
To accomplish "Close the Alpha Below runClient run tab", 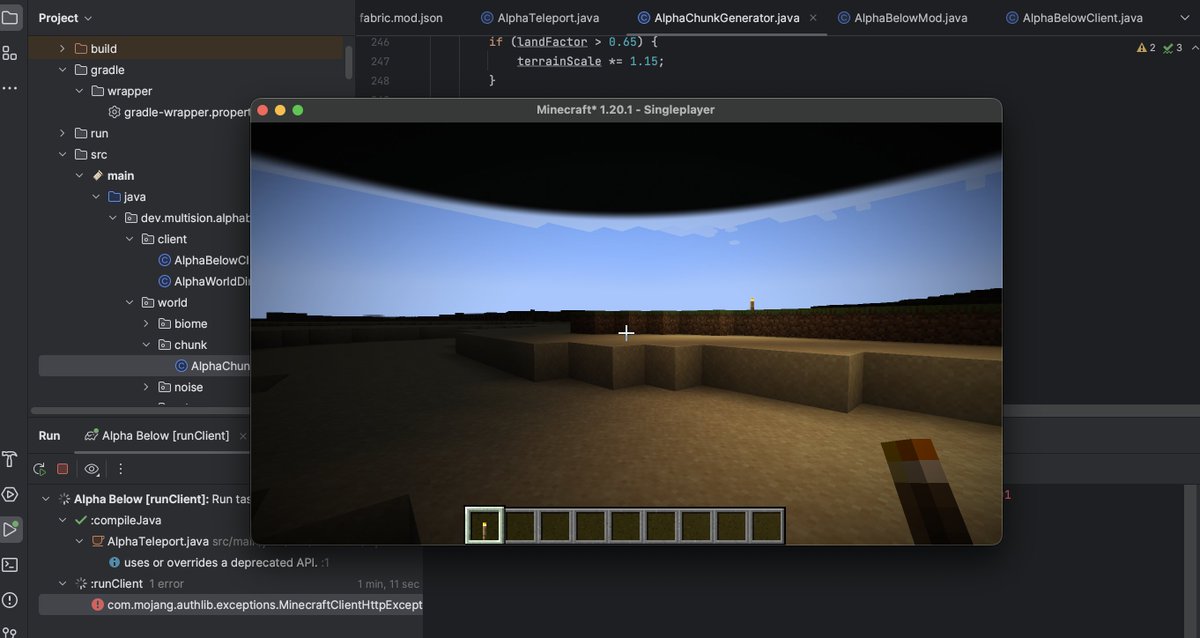I will 243,436.
